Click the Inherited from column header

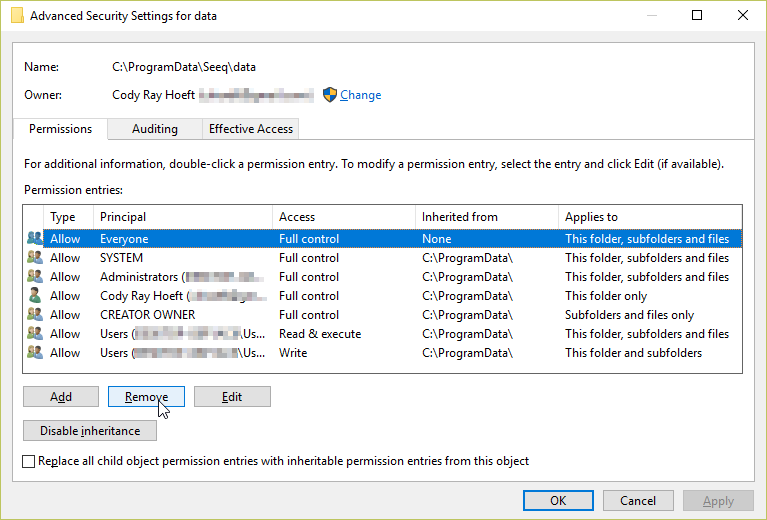click(x=486, y=217)
